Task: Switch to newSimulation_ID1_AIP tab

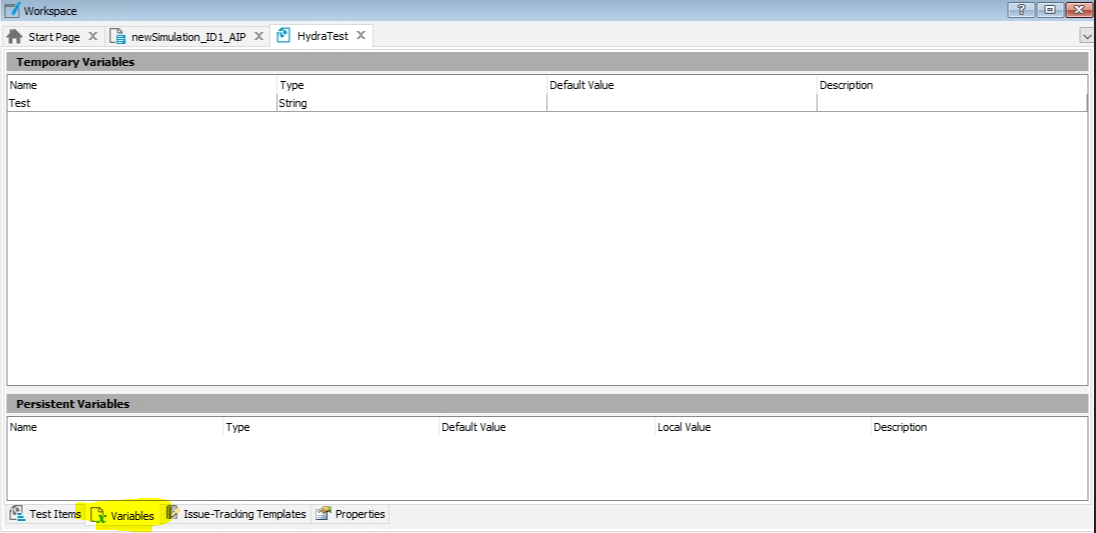Action: (x=189, y=36)
